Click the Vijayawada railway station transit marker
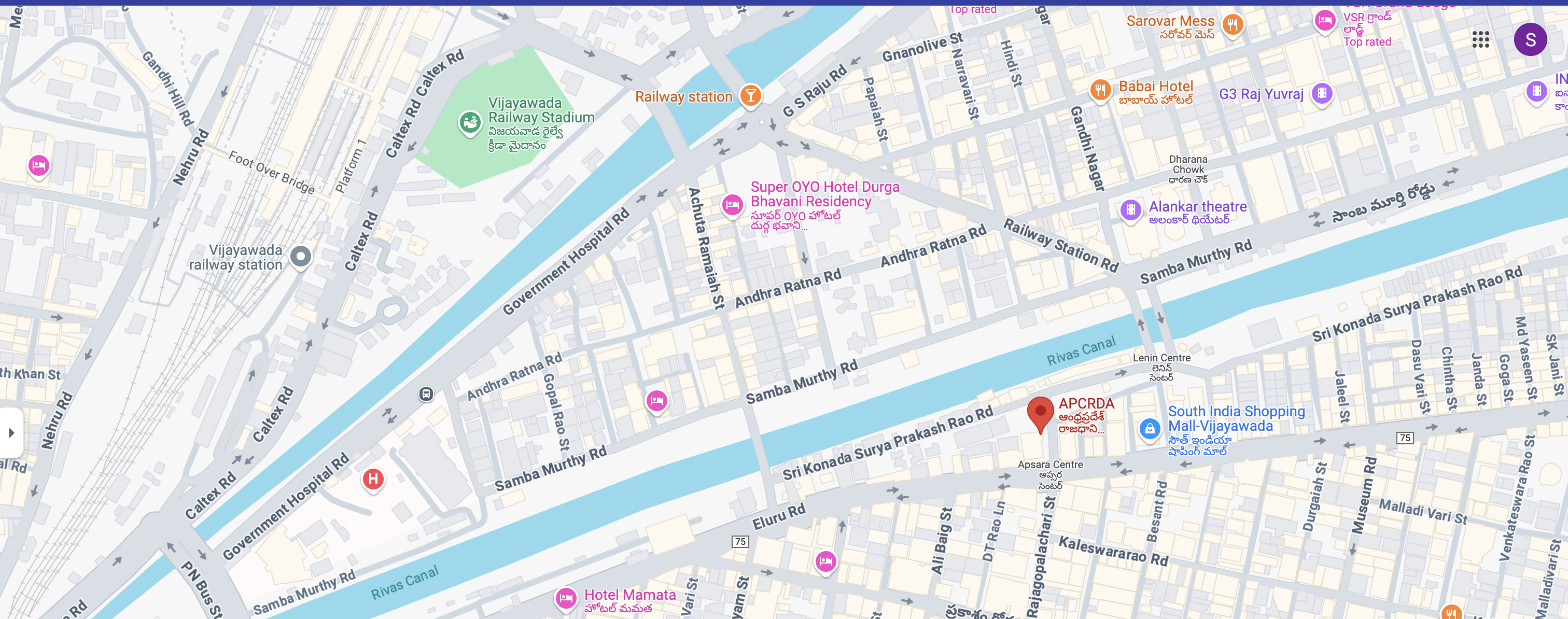Screen dimensions: 1568x619 click(x=301, y=256)
